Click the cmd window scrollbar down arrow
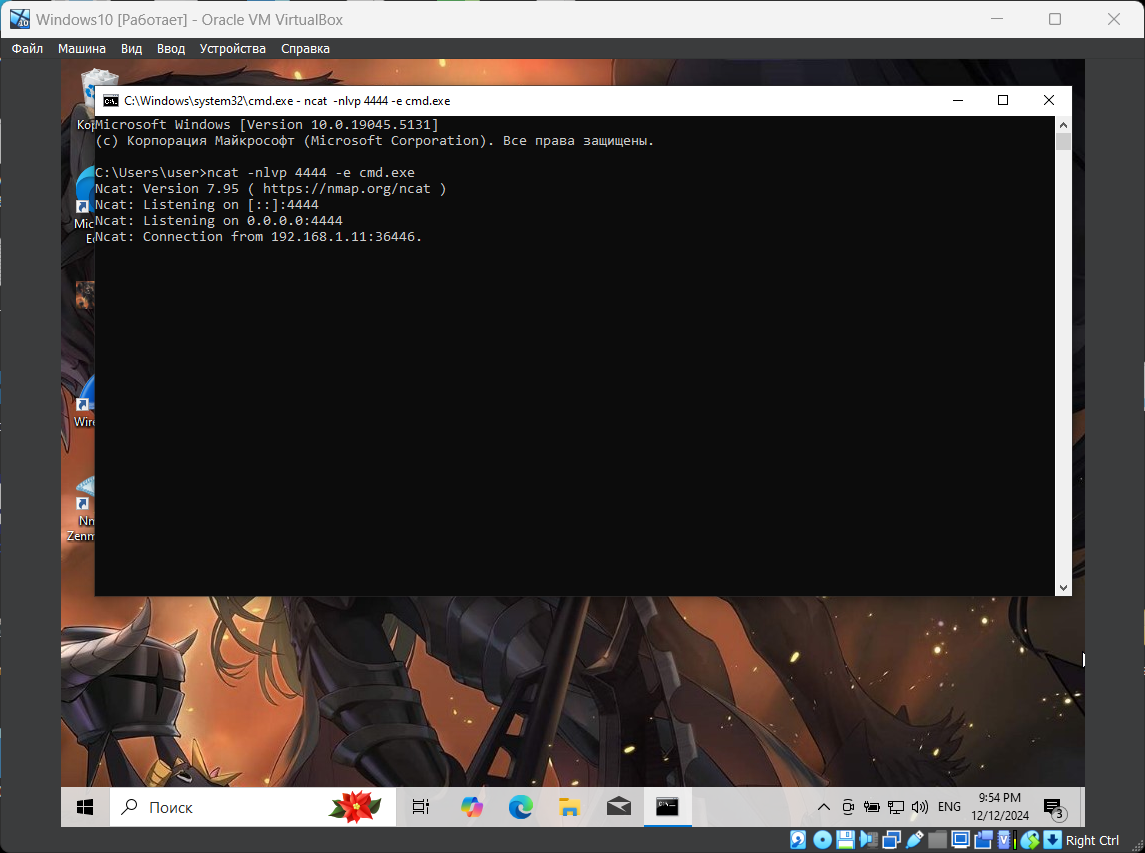 1063,588
